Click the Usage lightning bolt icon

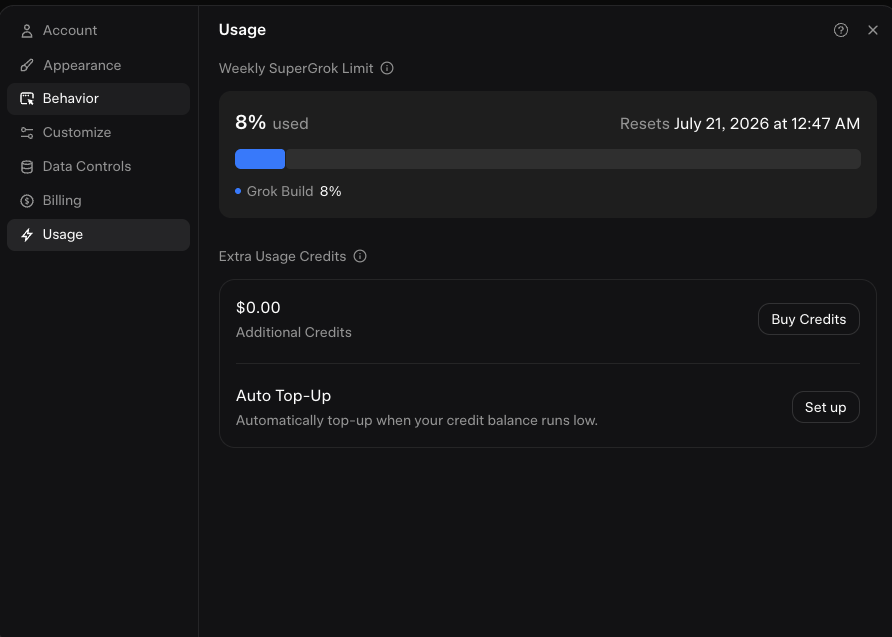(x=27, y=235)
